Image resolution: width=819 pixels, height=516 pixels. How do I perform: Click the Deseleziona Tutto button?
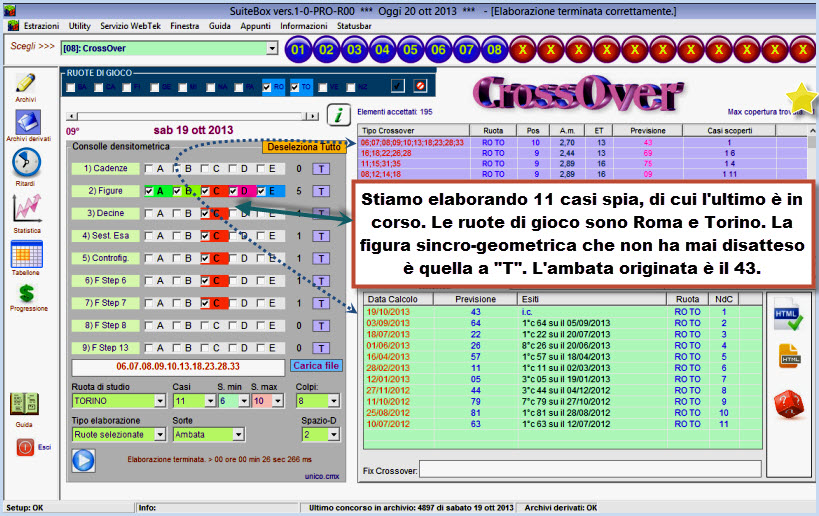pyautogui.click(x=302, y=147)
